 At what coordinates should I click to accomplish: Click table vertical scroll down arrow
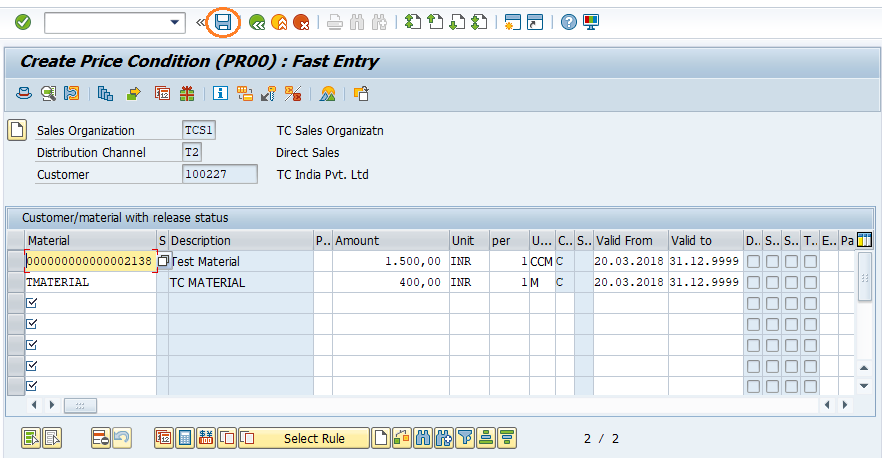pos(865,386)
